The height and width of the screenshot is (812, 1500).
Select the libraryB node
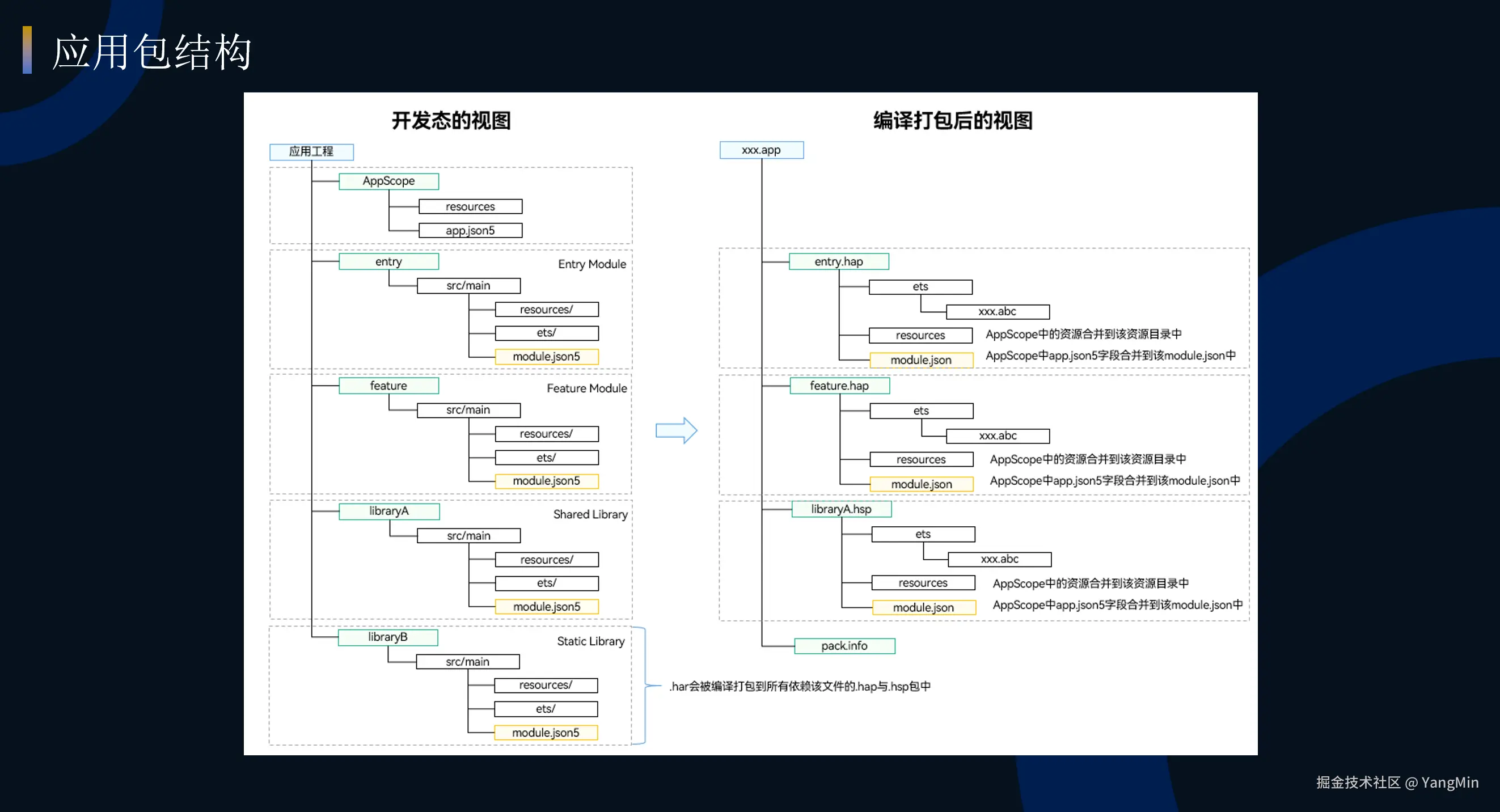[387, 637]
